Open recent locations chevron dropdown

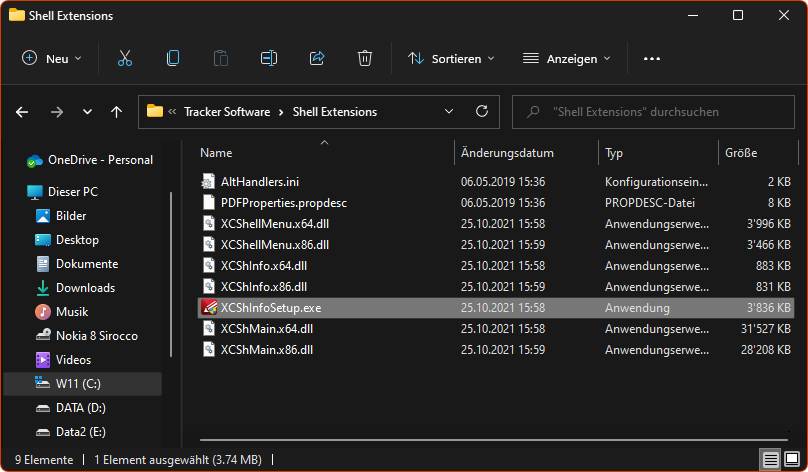(x=88, y=112)
